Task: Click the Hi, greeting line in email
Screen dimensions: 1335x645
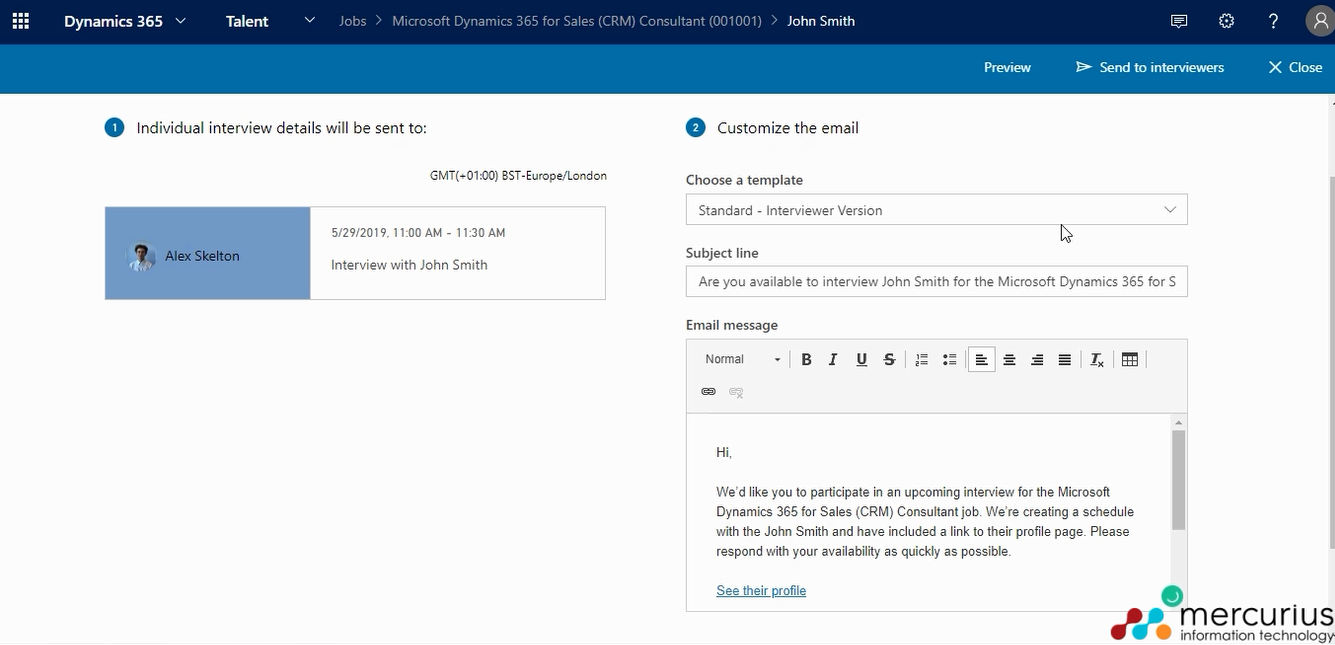Action: (x=724, y=453)
